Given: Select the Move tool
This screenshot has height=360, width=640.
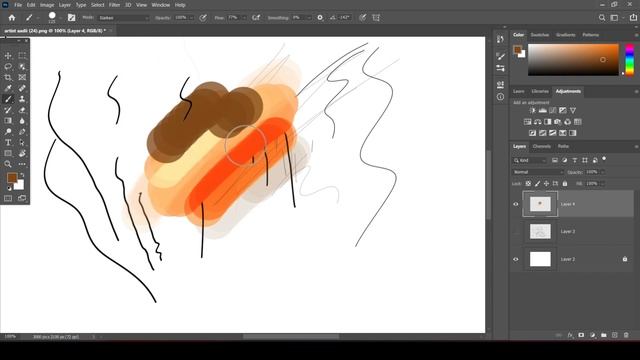Looking at the screenshot, I should tap(8, 56).
